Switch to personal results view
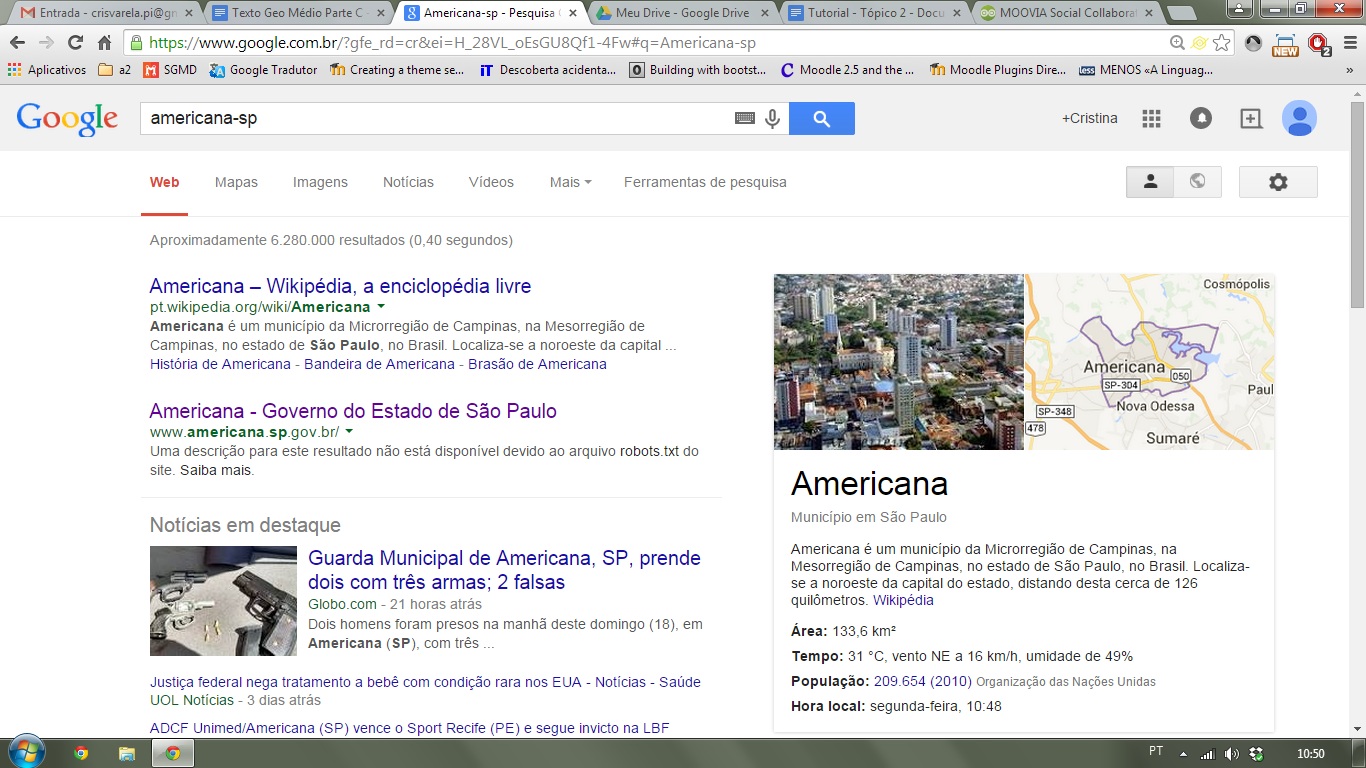The width and height of the screenshot is (1366, 768). pyautogui.click(x=1150, y=182)
